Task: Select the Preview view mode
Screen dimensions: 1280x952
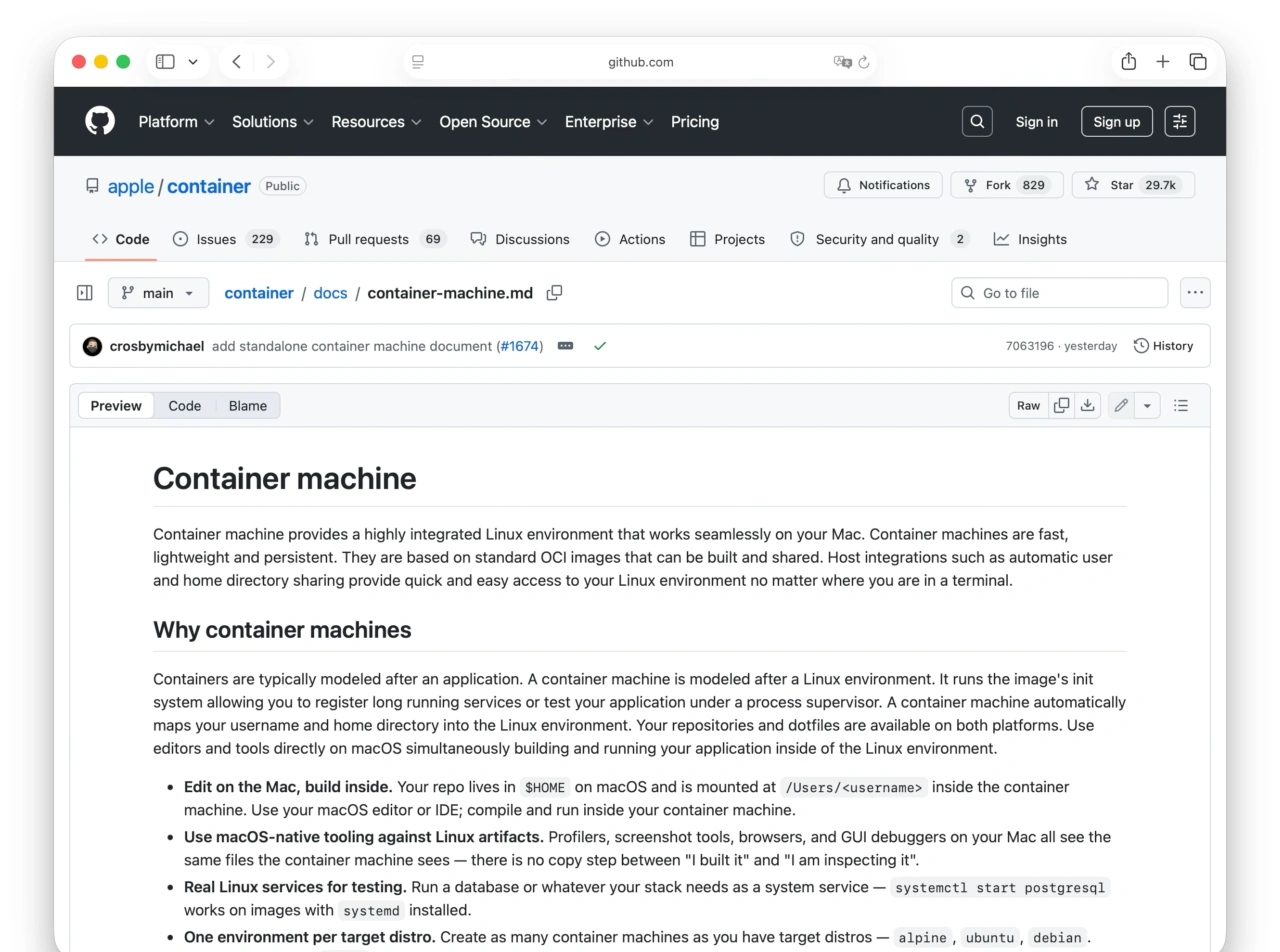Action: tap(116, 406)
